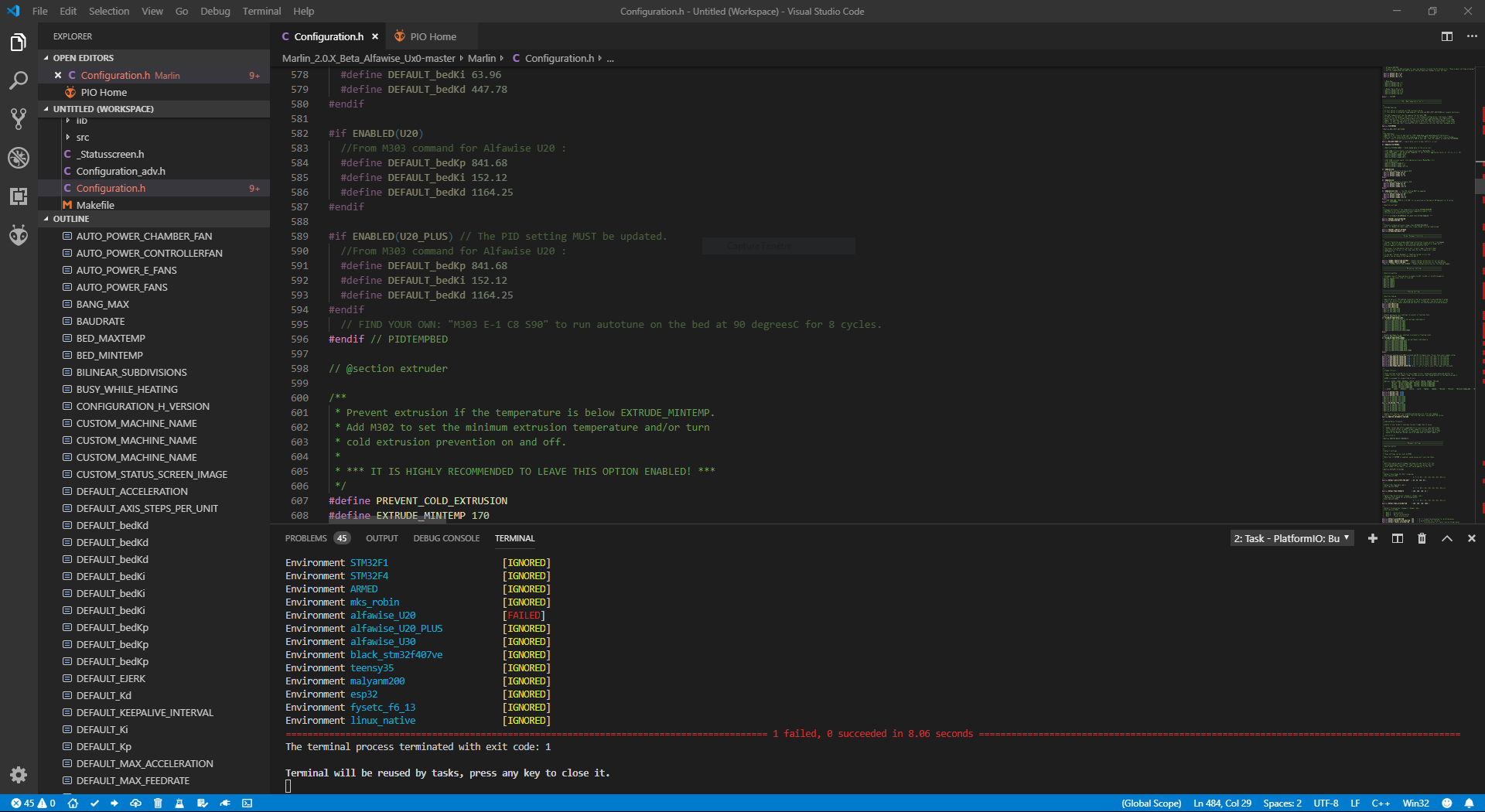Open notifications bell
The height and width of the screenshot is (812, 1485).
1469,803
